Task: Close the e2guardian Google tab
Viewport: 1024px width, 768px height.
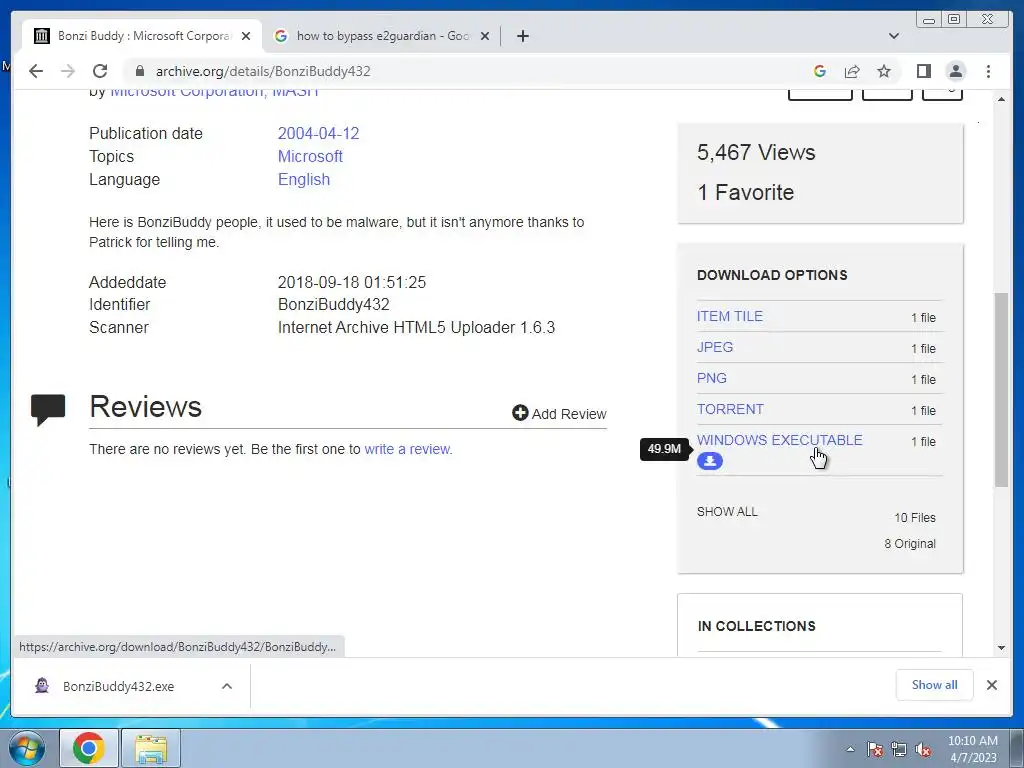Action: [x=485, y=36]
